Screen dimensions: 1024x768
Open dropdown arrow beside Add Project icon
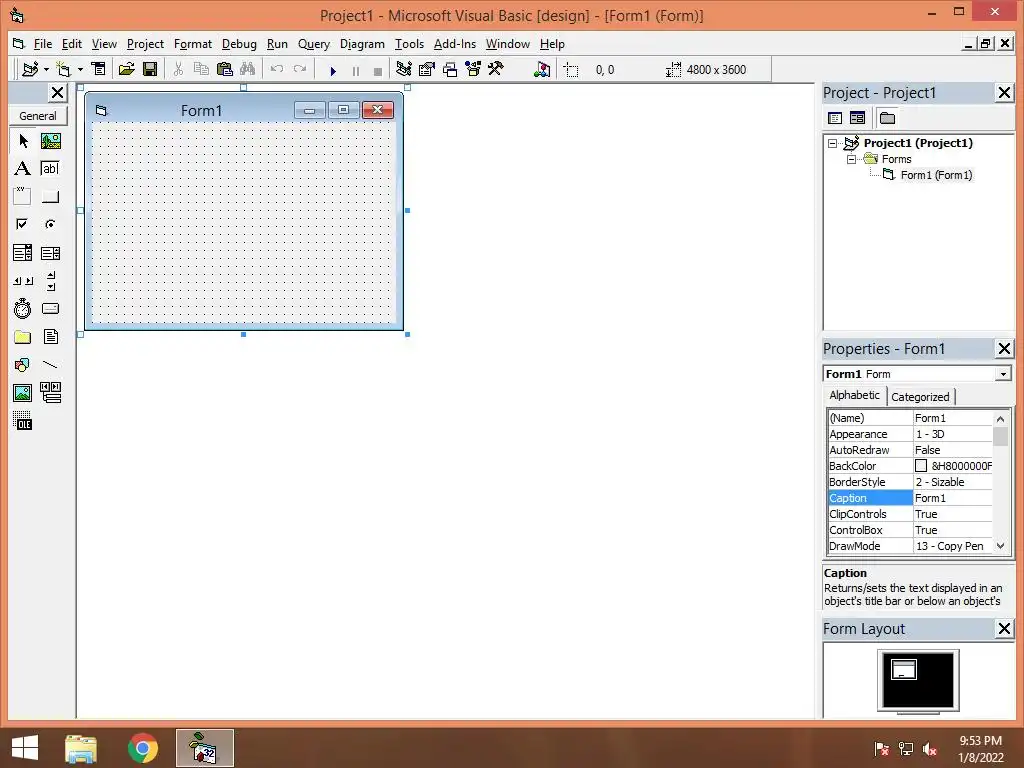(x=46, y=69)
